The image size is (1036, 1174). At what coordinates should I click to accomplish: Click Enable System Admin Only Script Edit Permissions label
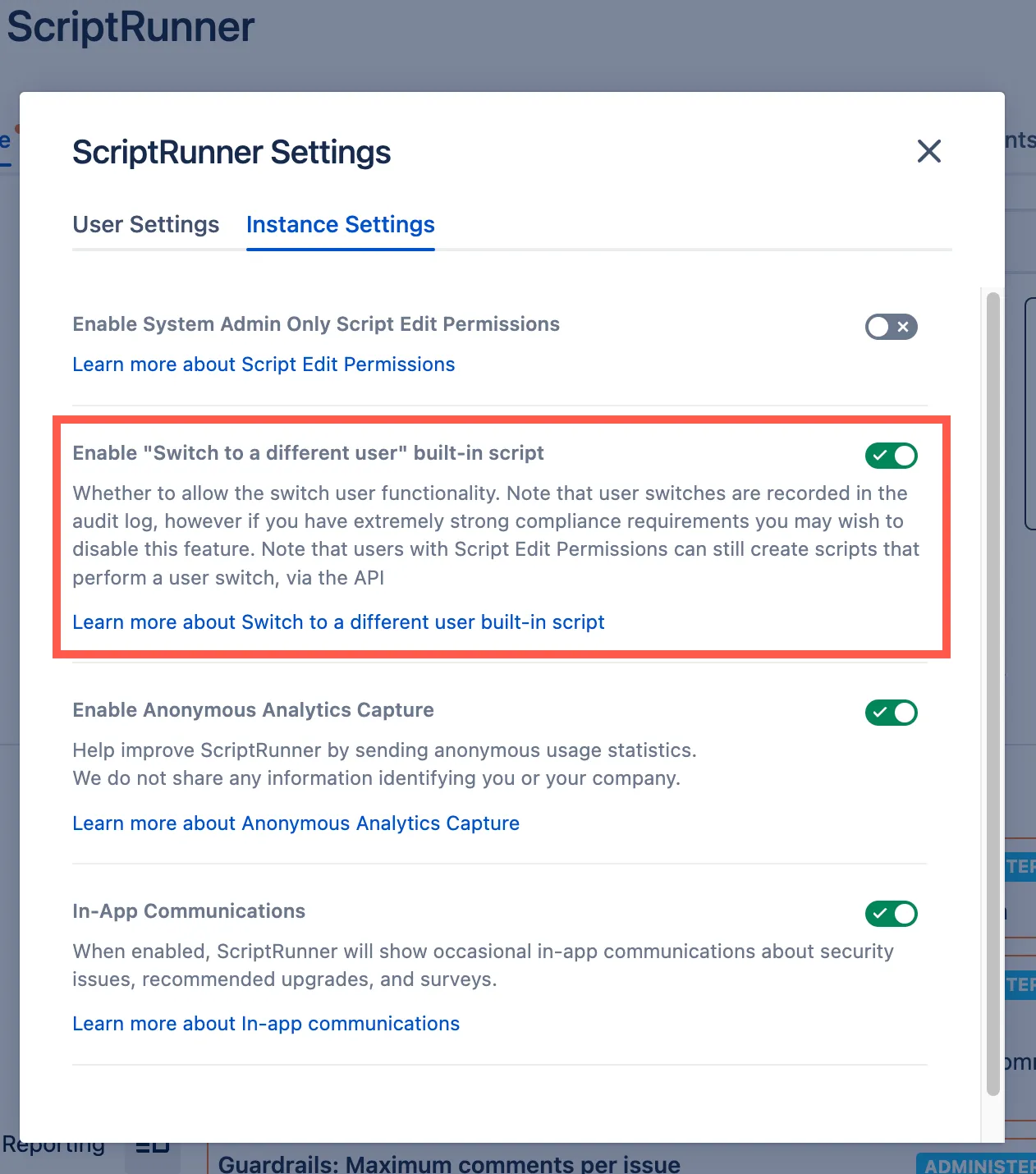click(316, 324)
